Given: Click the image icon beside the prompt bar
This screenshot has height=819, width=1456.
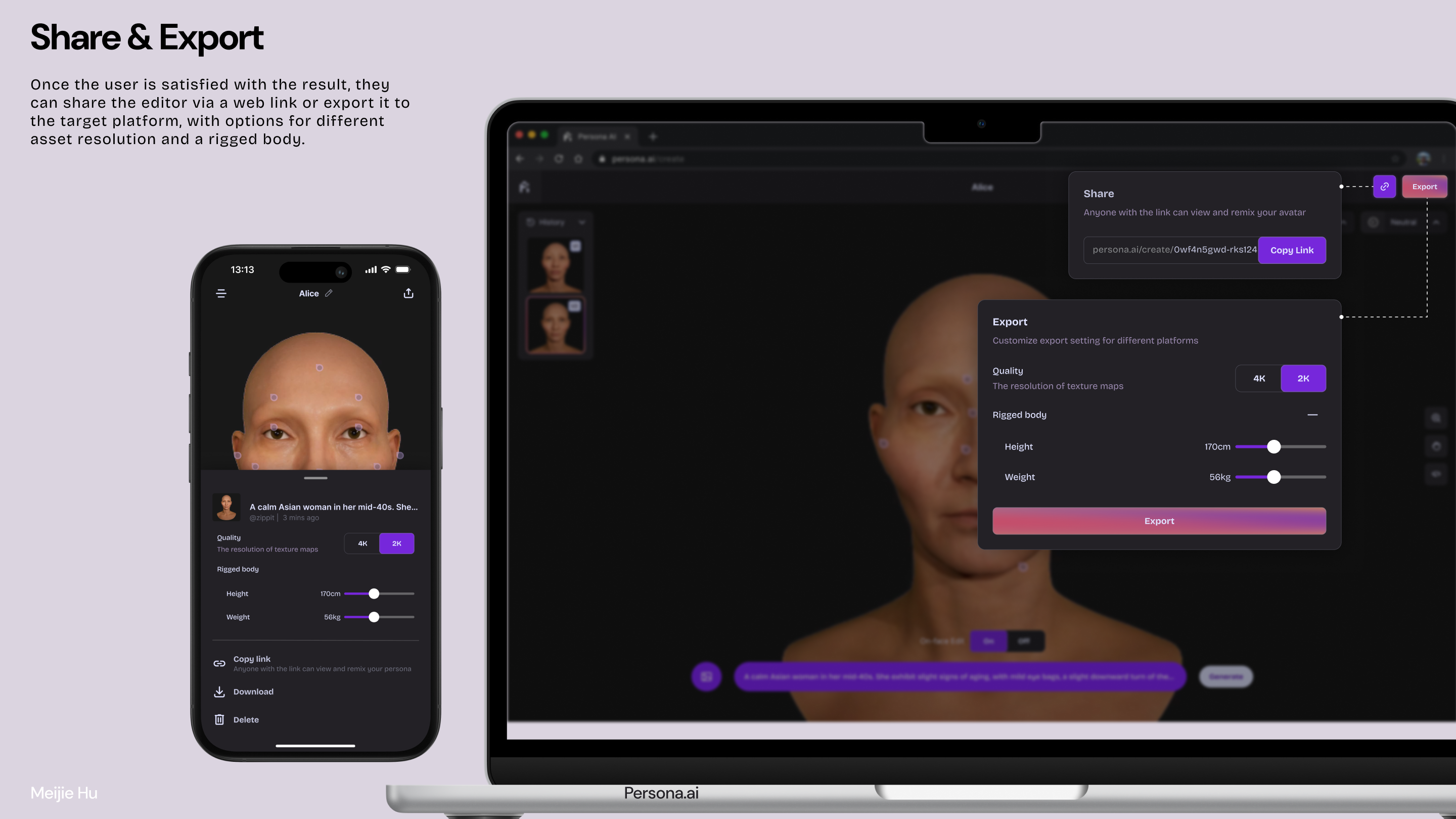Looking at the screenshot, I should pyautogui.click(x=707, y=676).
